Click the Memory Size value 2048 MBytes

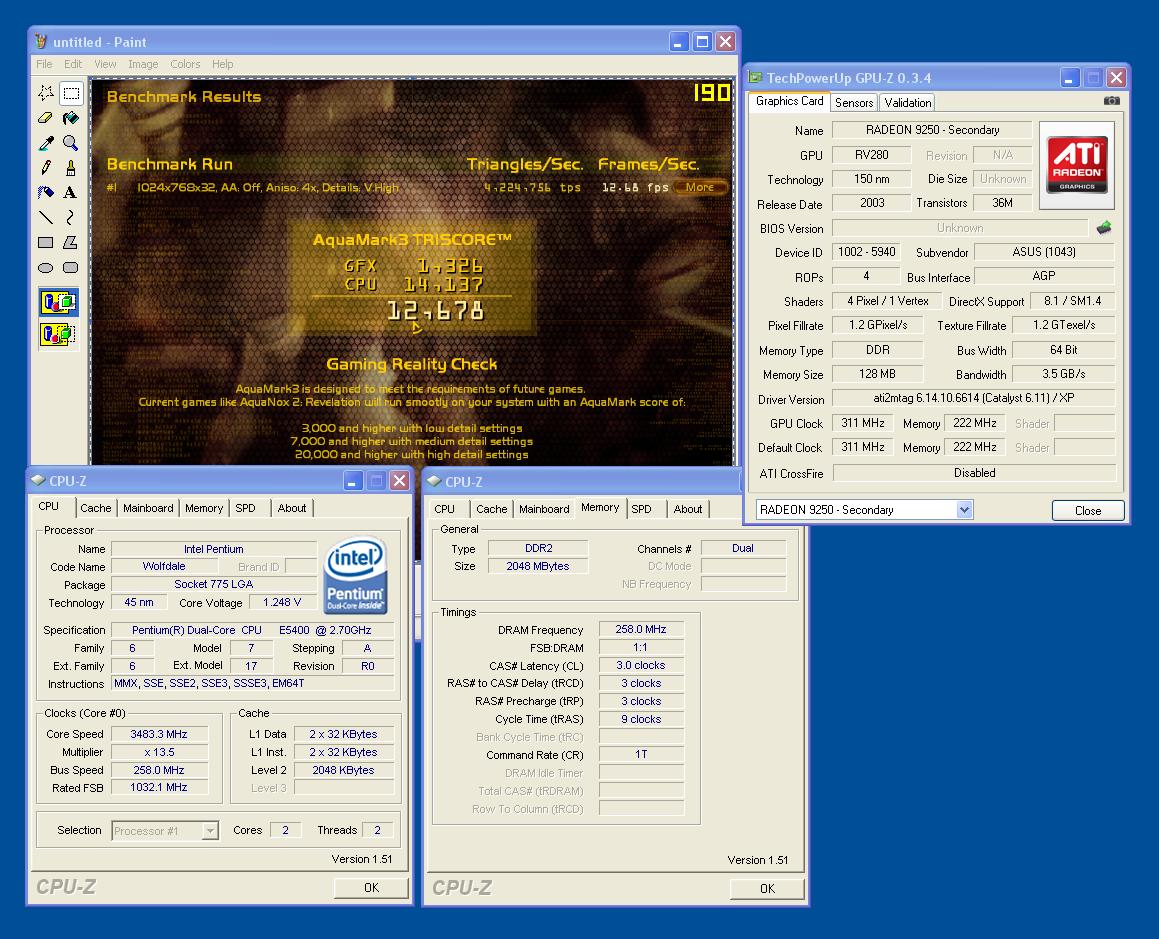pos(538,566)
